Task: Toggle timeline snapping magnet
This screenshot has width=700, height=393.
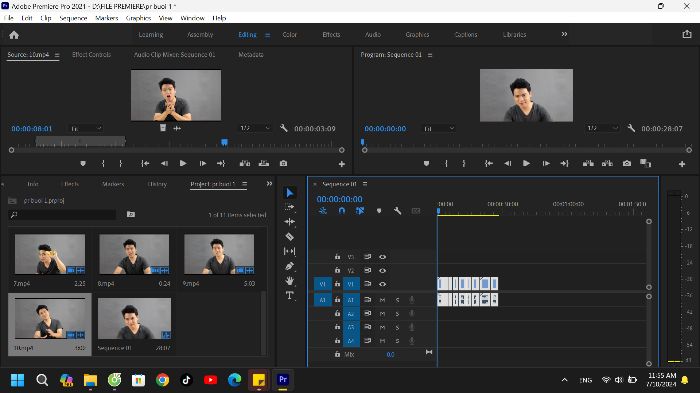Action: [342, 211]
